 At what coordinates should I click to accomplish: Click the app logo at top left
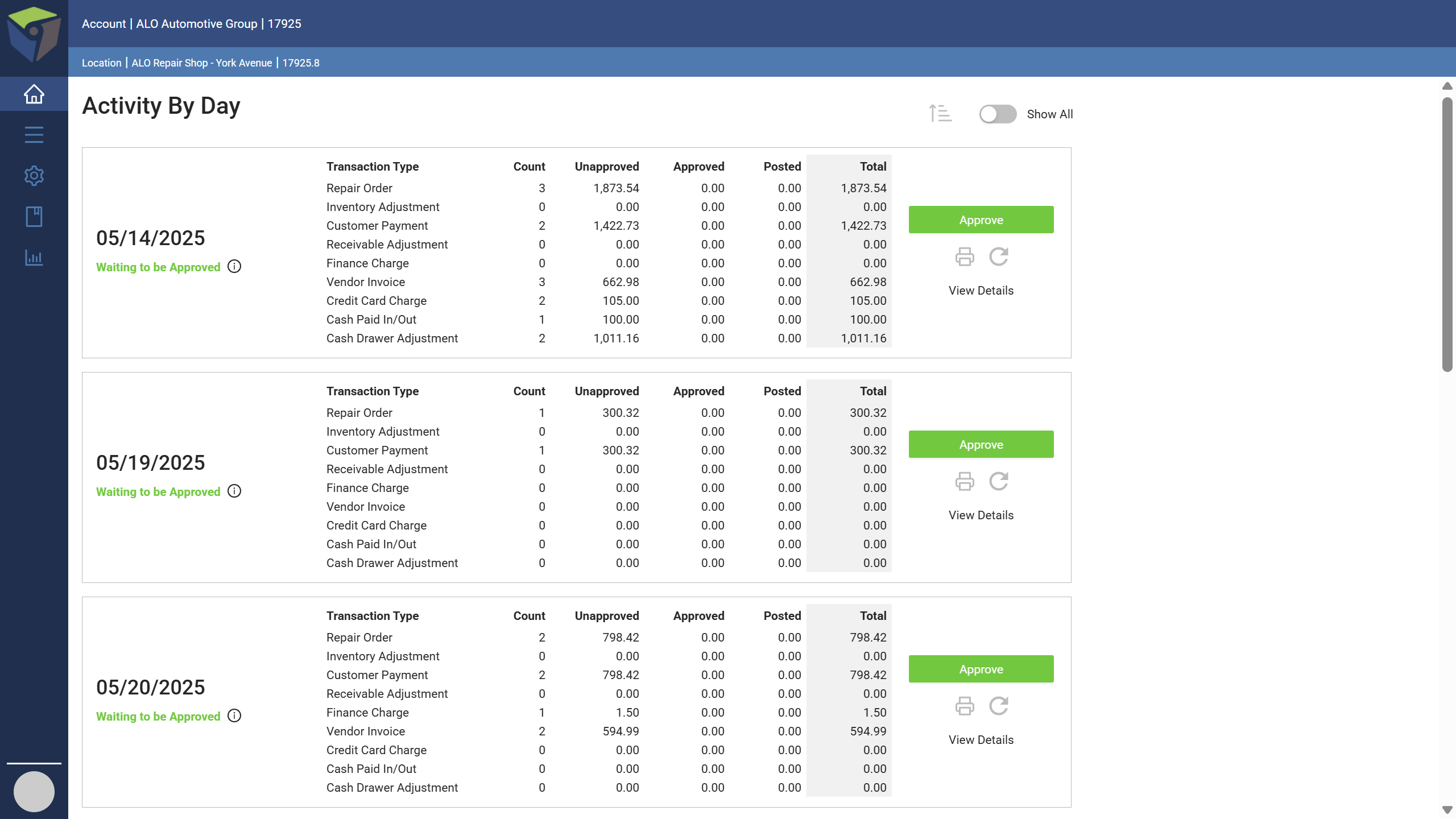click(34, 34)
